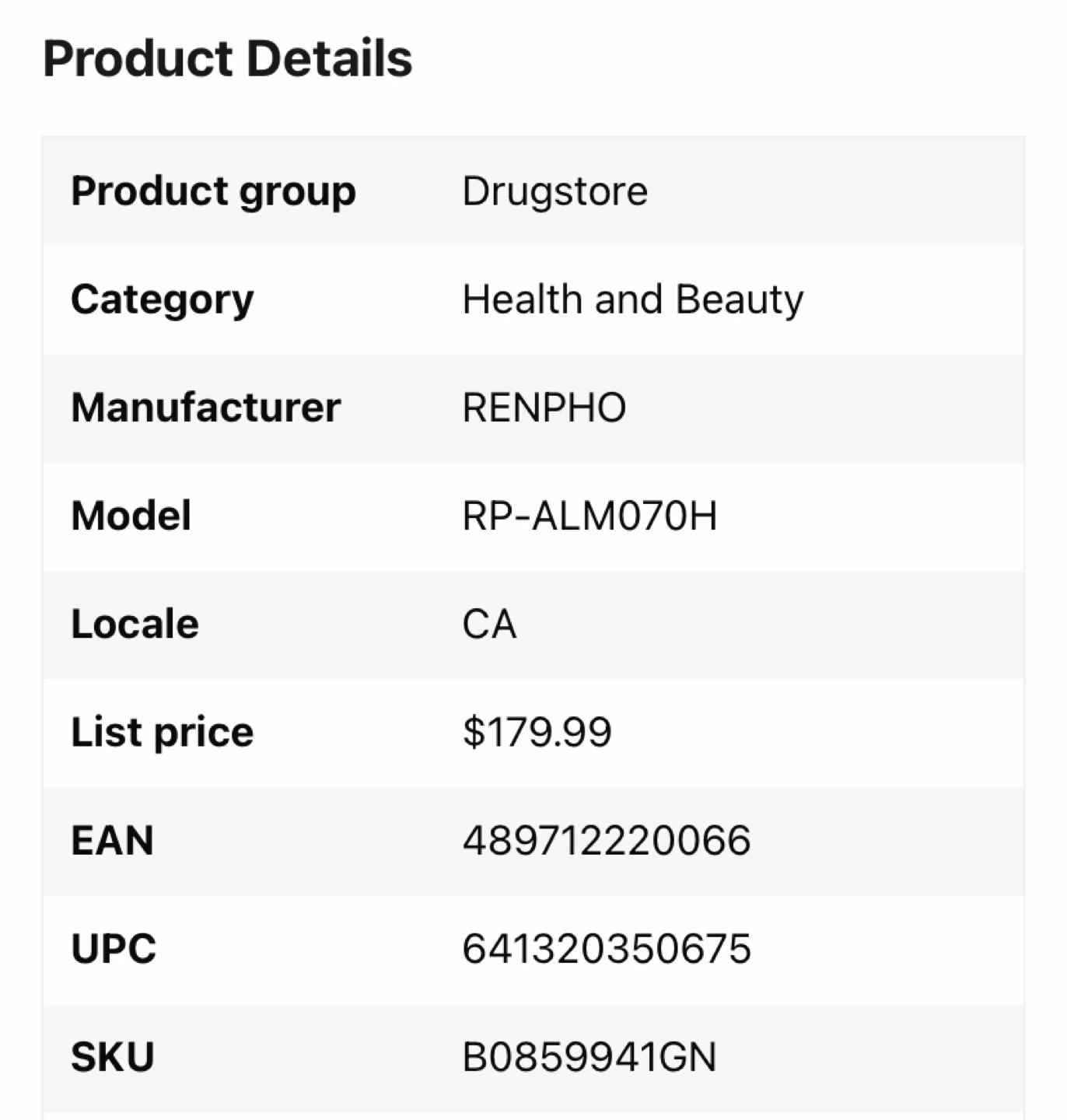
Task: Click the UPC number 641320350675
Action: click(x=606, y=949)
